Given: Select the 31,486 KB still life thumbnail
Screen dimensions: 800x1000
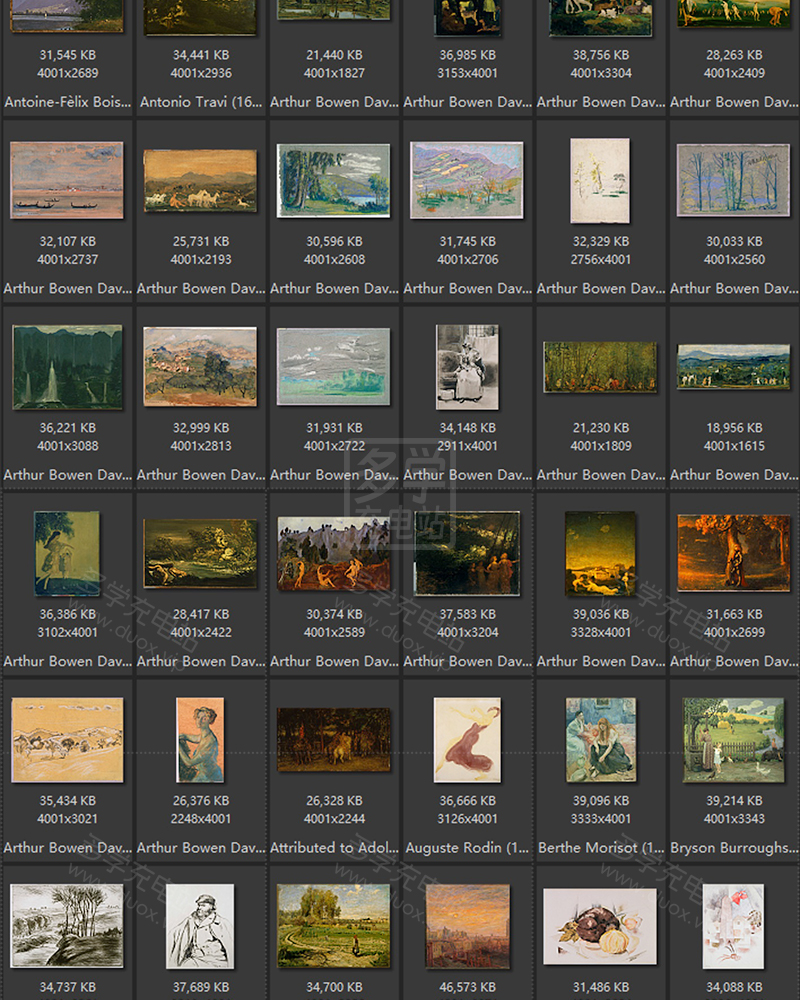Looking at the screenshot, I should [600, 926].
